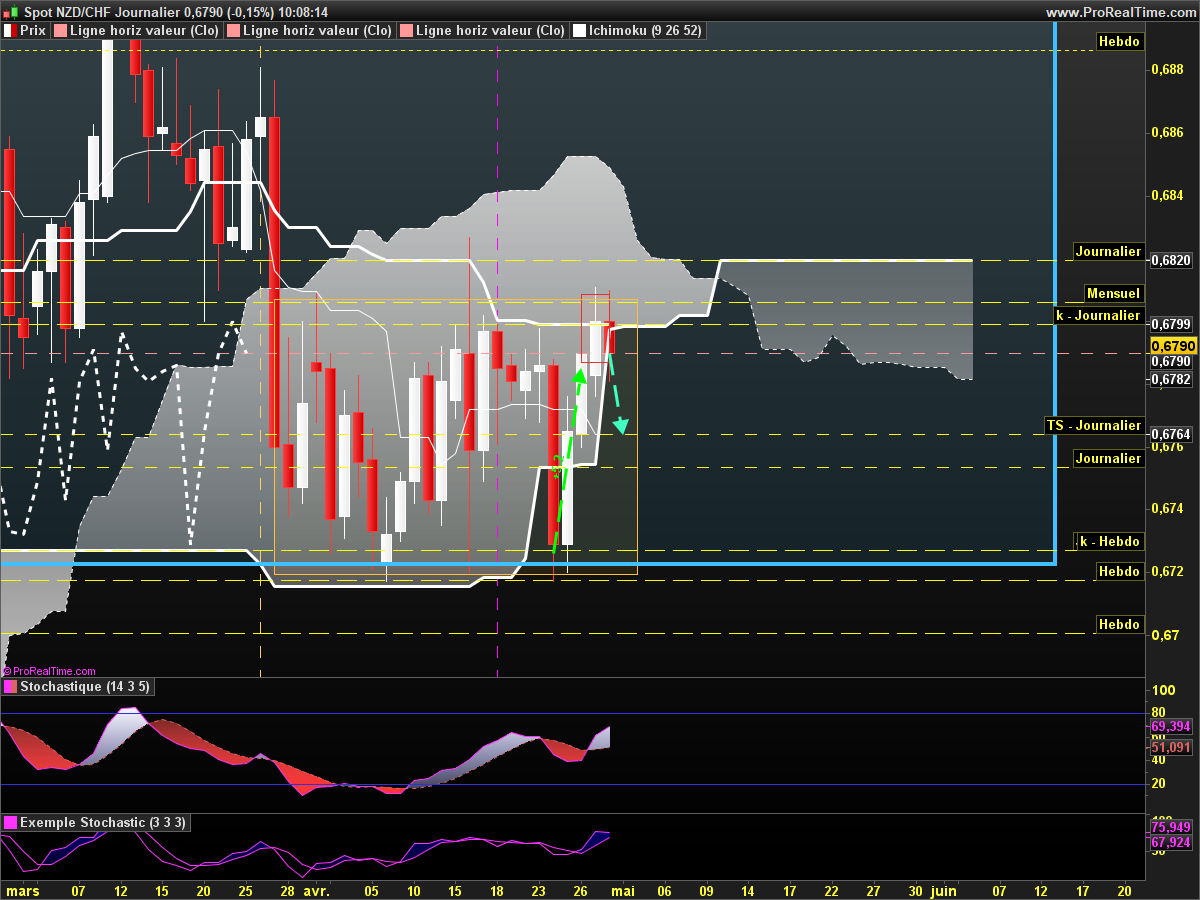The height and width of the screenshot is (900, 1200).
Task: Click the 51,091 stochastic value tag
Action: (1171, 748)
